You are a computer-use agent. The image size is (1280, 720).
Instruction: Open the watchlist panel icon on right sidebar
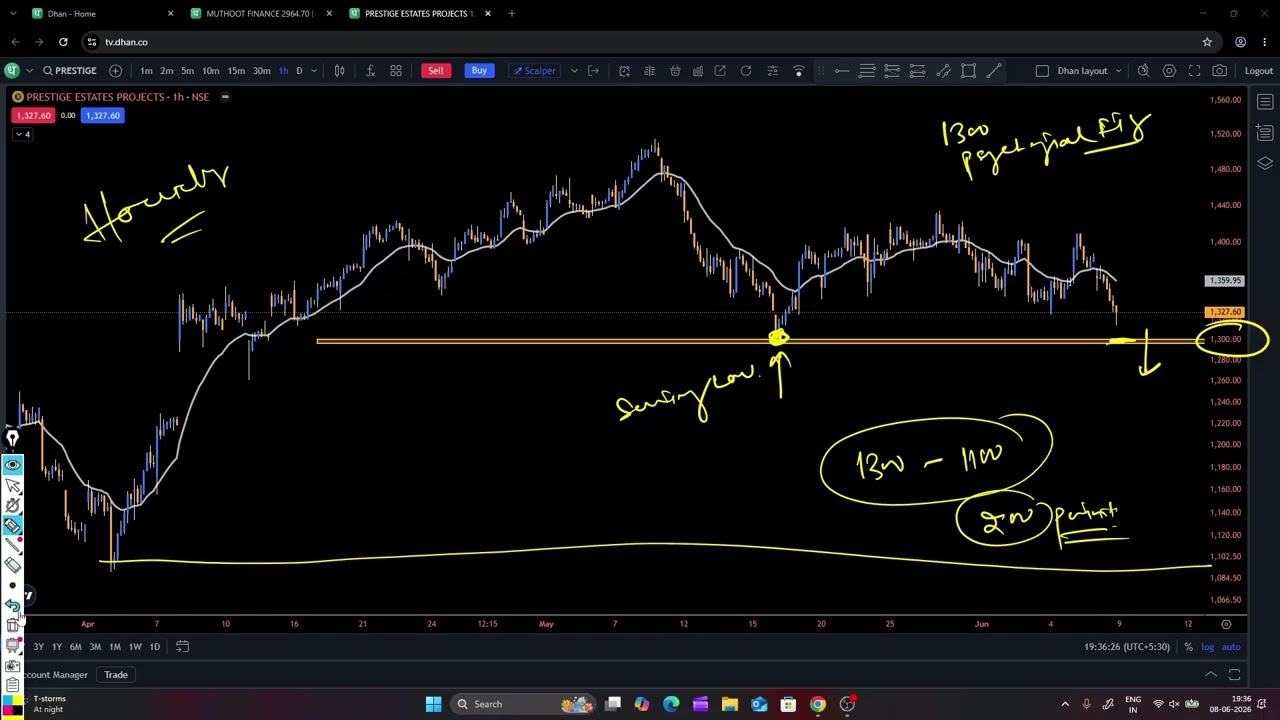(1265, 102)
